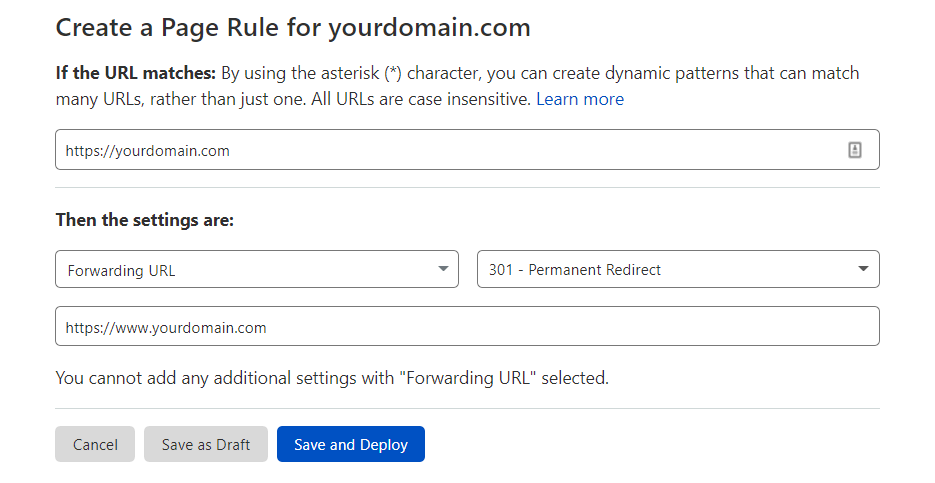Viewport: 935px width, 483px height.
Task: Click the 'Forwarding URL' text in the selector
Action: pos(121,270)
